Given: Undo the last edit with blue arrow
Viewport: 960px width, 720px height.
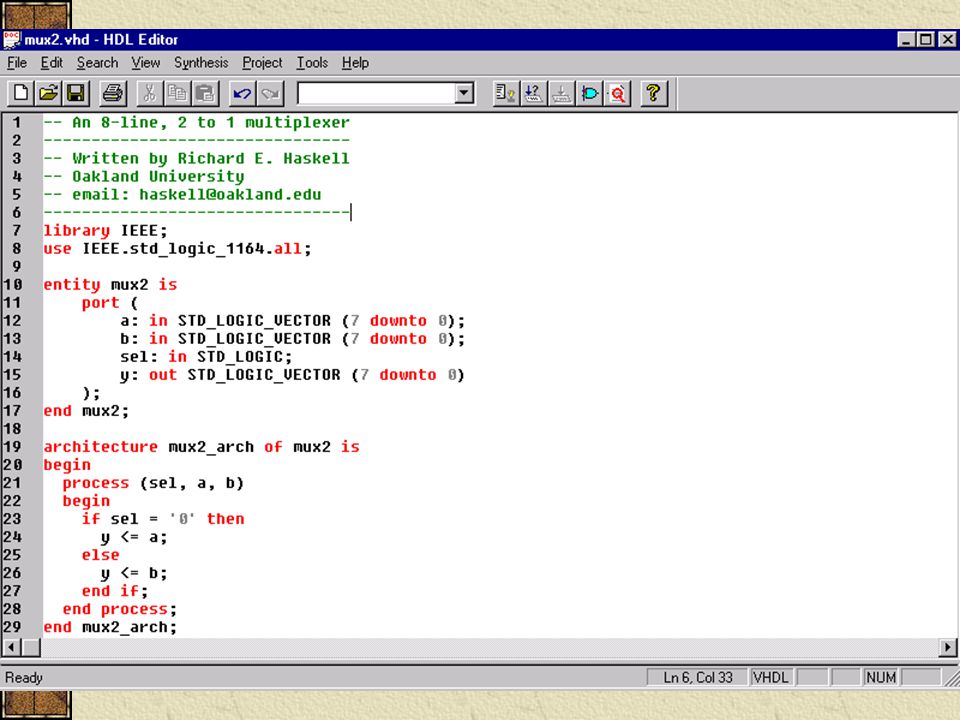Looking at the screenshot, I should point(242,94).
